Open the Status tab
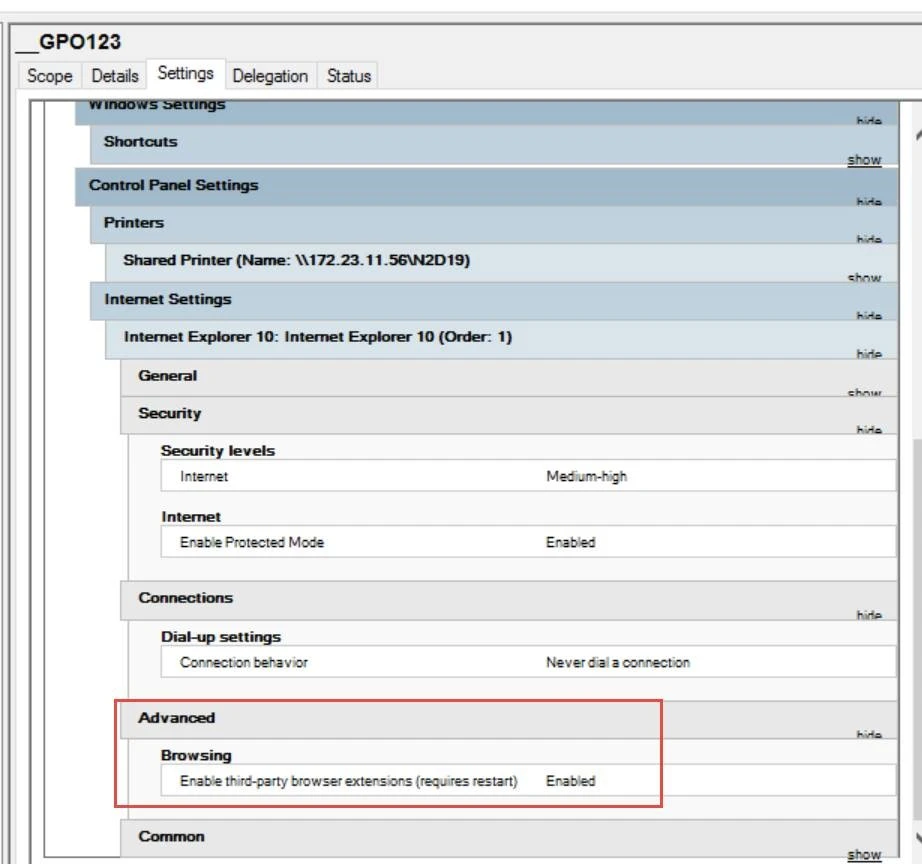The width and height of the screenshot is (922, 864). click(x=348, y=76)
